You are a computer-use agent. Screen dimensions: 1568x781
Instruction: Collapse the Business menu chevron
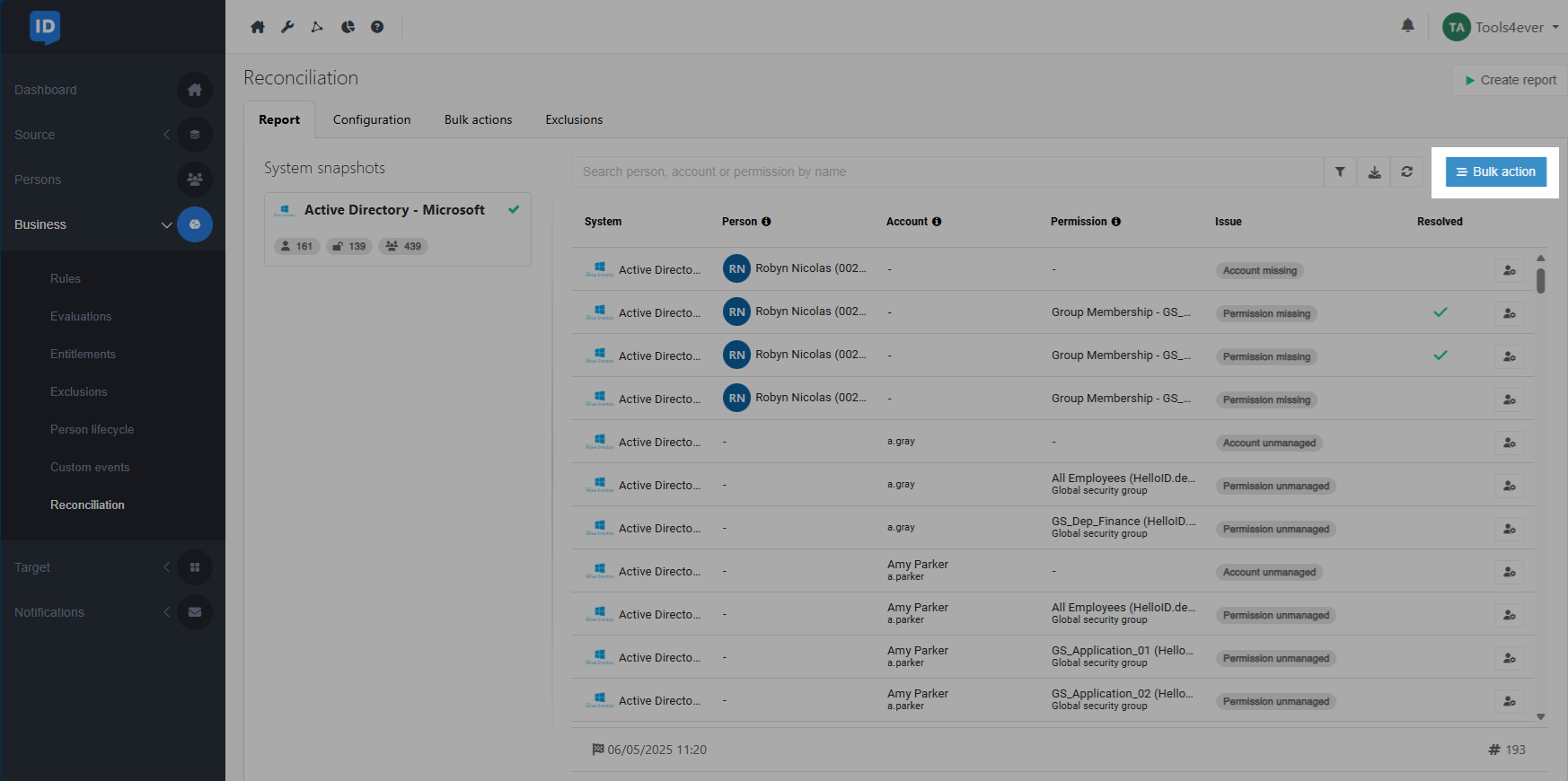point(166,224)
